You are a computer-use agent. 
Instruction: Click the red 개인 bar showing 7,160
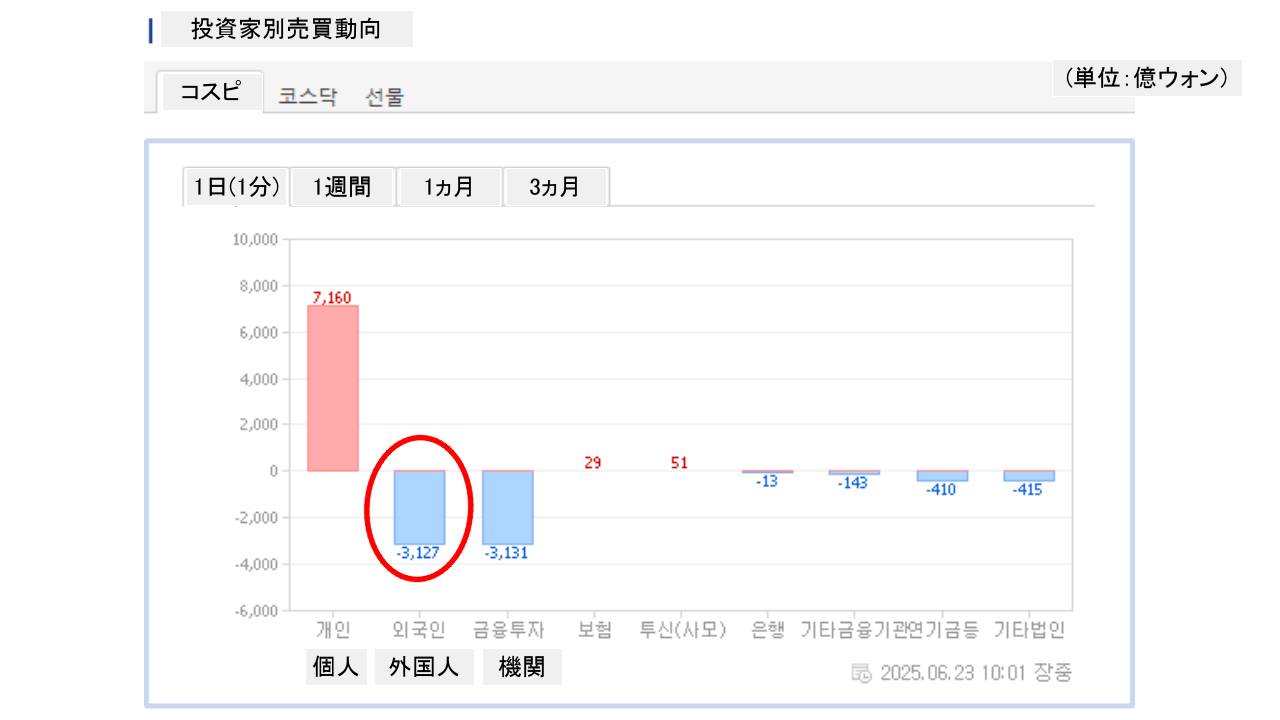(333, 388)
